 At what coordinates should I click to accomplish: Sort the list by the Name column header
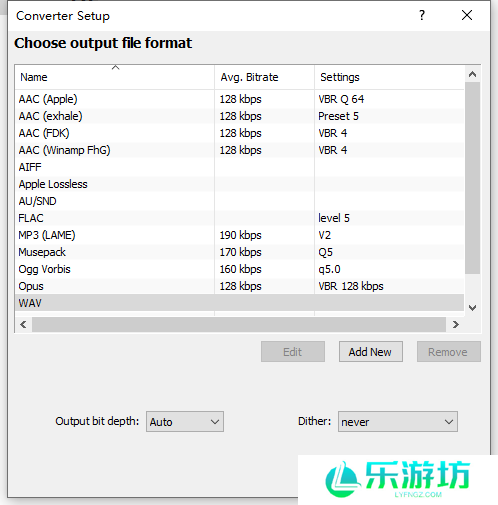115,77
